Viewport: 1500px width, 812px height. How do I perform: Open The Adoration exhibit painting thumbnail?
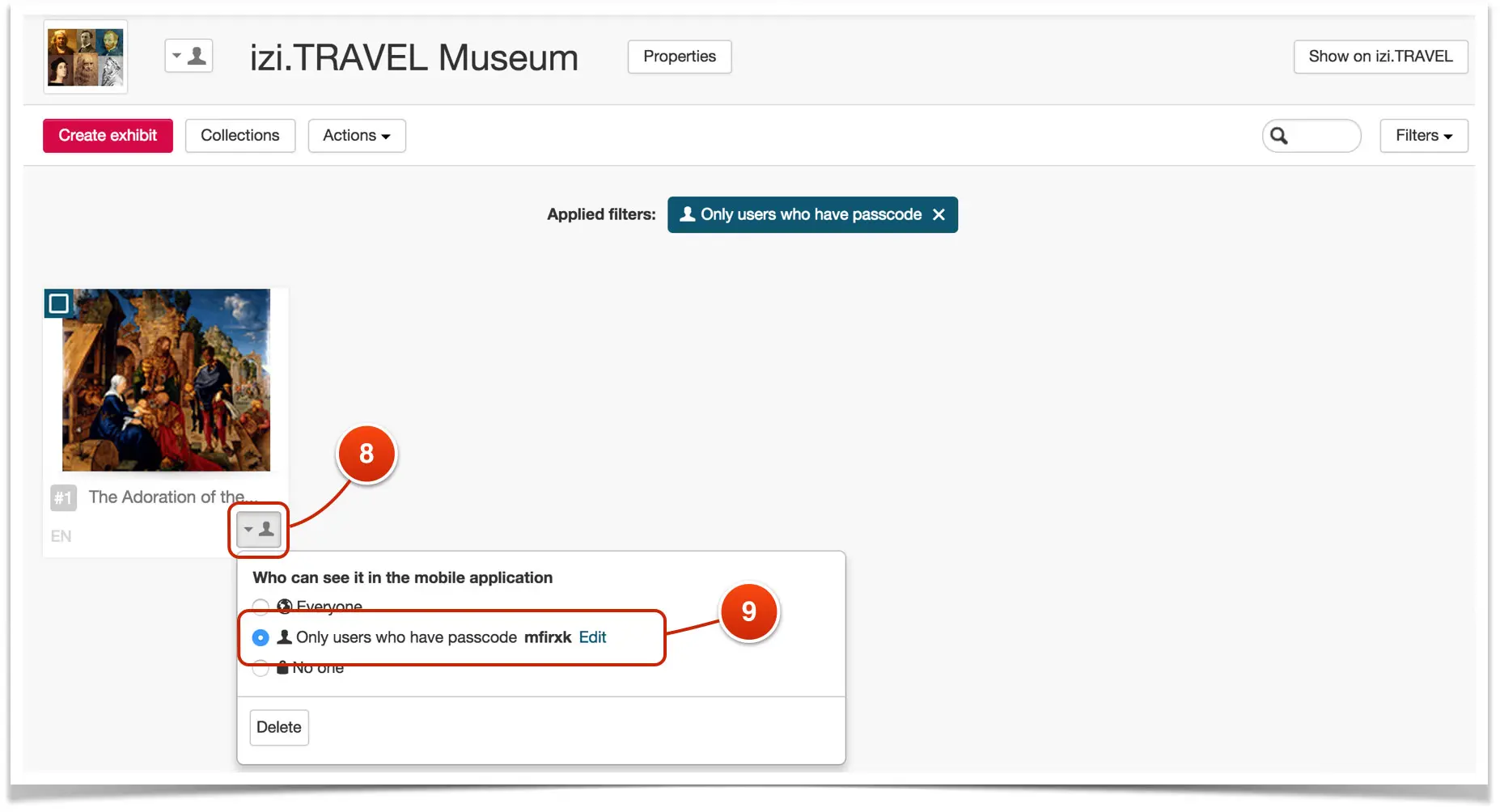pyautogui.click(x=166, y=380)
